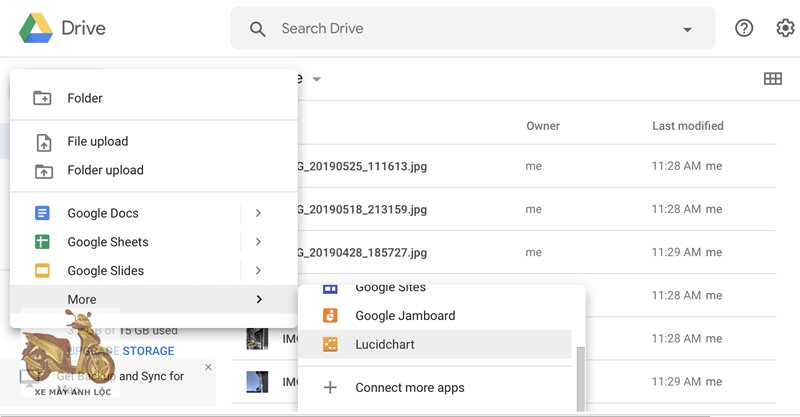Choose Folder upload menu entry

pyautogui.click(x=154, y=170)
